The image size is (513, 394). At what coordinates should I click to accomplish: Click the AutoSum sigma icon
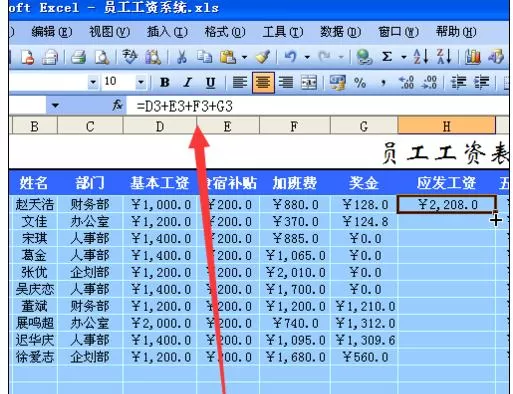click(x=387, y=57)
